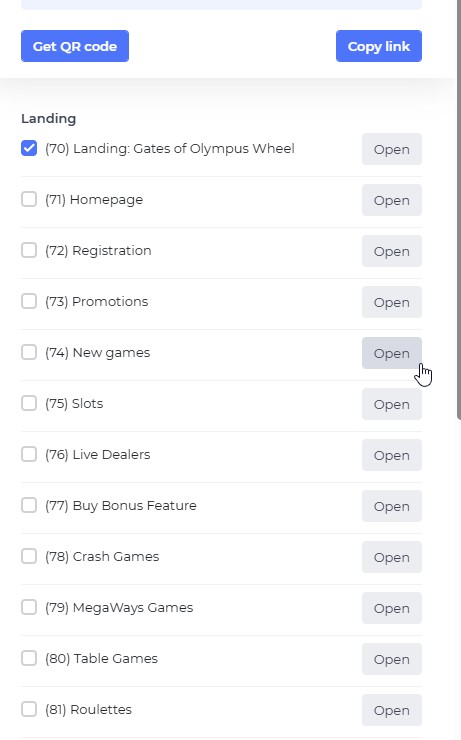
Task: Tick the (81) Roulettes checkbox
Action: click(x=29, y=709)
